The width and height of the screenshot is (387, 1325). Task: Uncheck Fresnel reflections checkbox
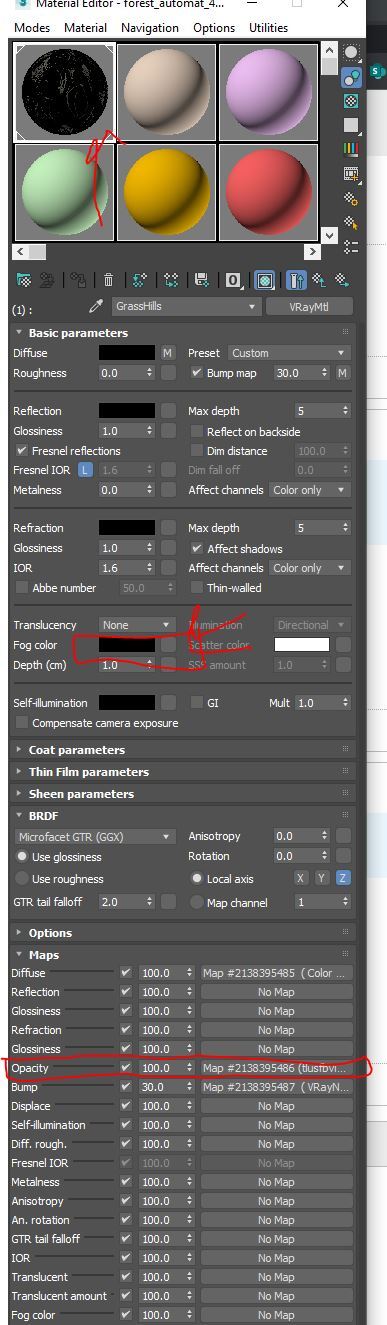pyautogui.click(x=22, y=451)
